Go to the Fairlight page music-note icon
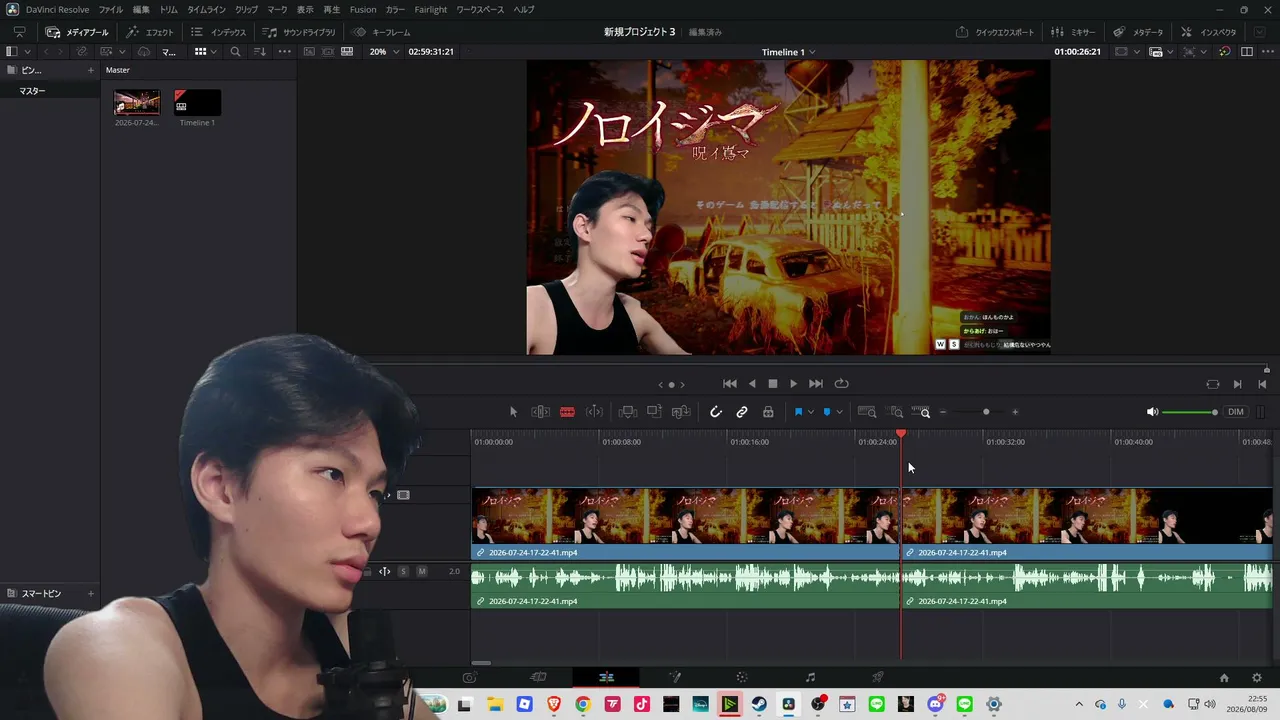Viewport: 1280px width, 720px height. (x=810, y=678)
